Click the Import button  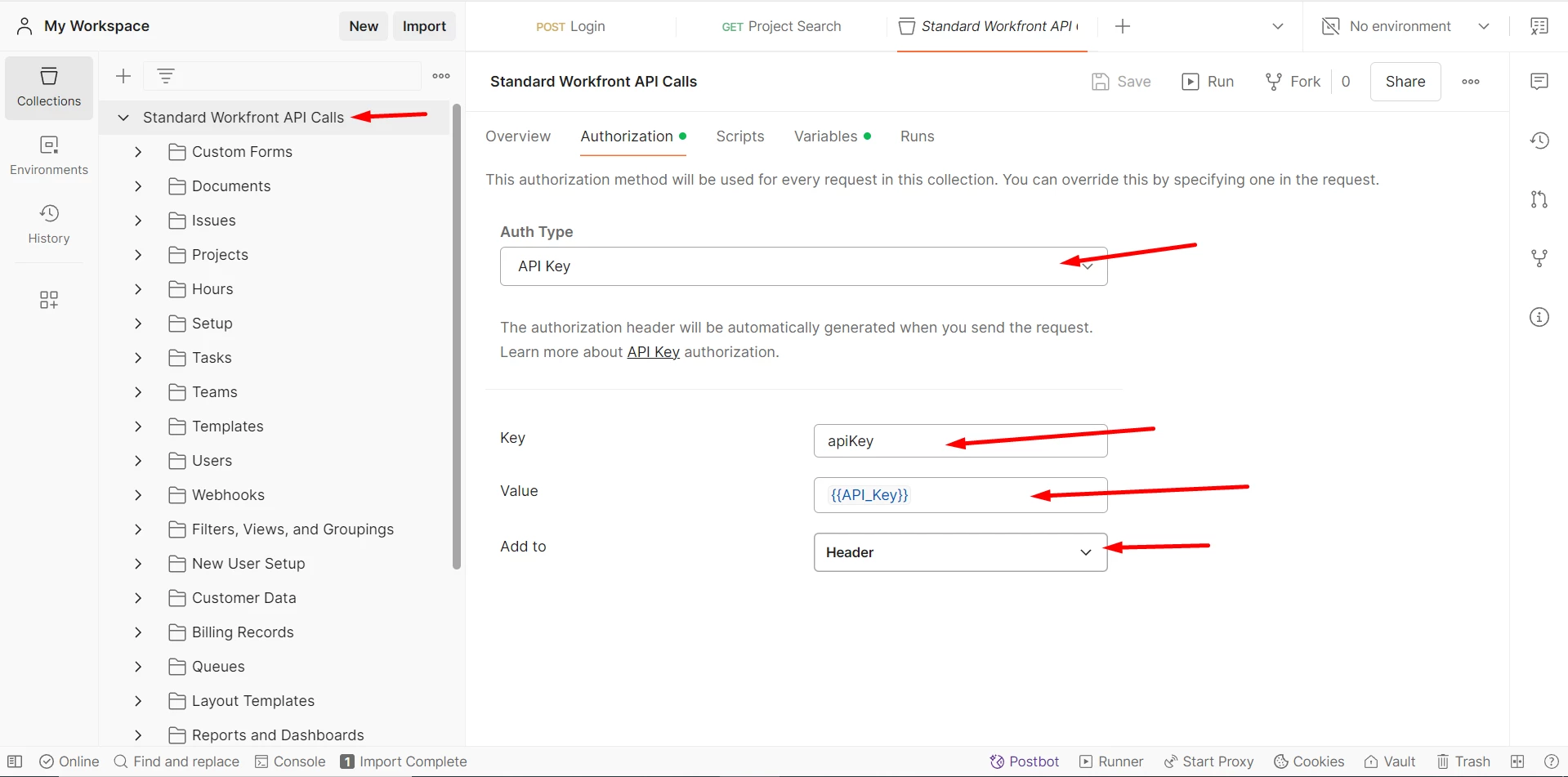(x=424, y=26)
